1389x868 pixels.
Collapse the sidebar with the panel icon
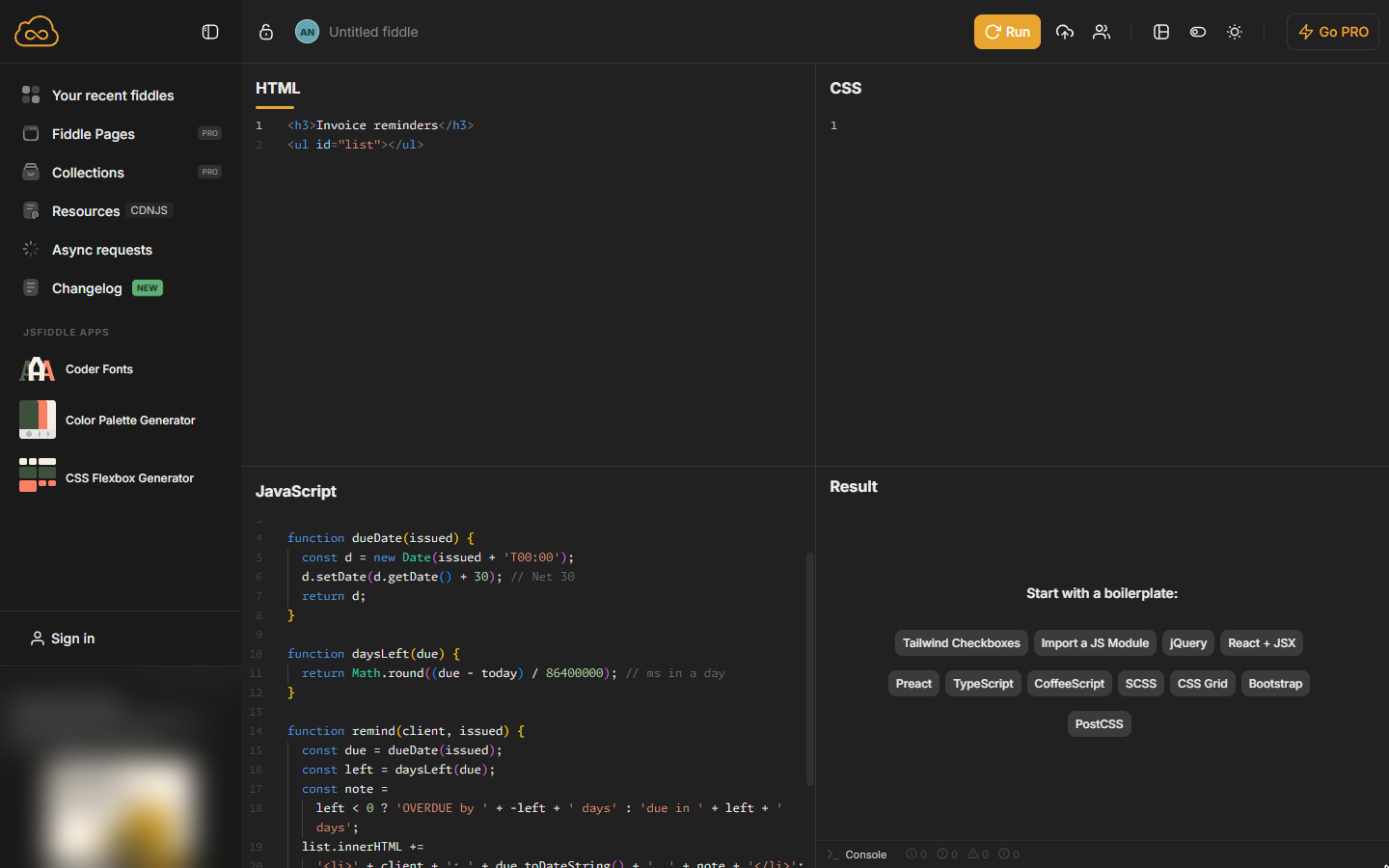pos(210,32)
